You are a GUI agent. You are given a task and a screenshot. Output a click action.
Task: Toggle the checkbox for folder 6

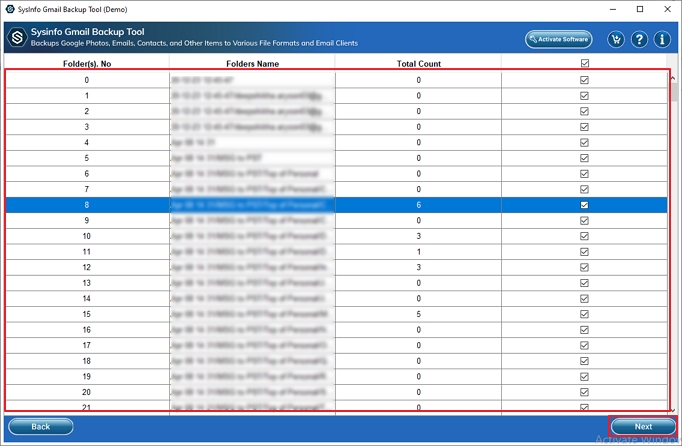pyautogui.click(x=584, y=174)
